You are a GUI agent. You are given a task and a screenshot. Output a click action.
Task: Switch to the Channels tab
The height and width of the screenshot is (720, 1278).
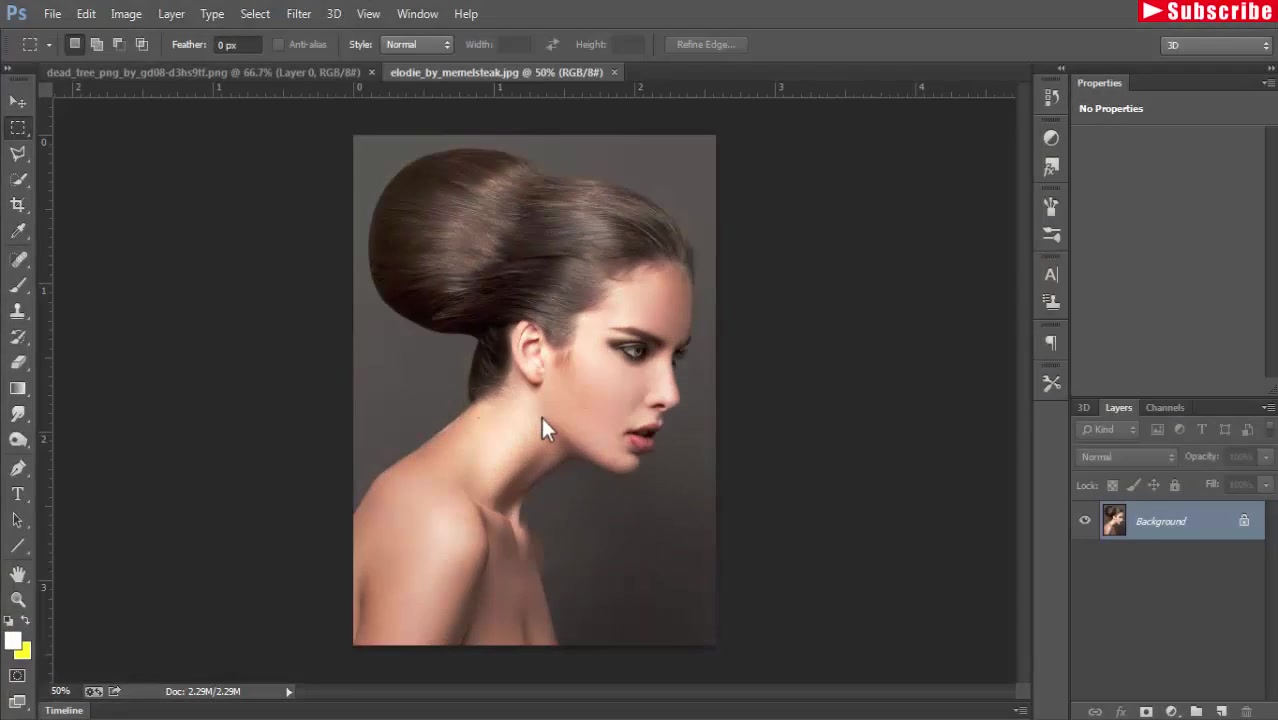coord(1164,408)
